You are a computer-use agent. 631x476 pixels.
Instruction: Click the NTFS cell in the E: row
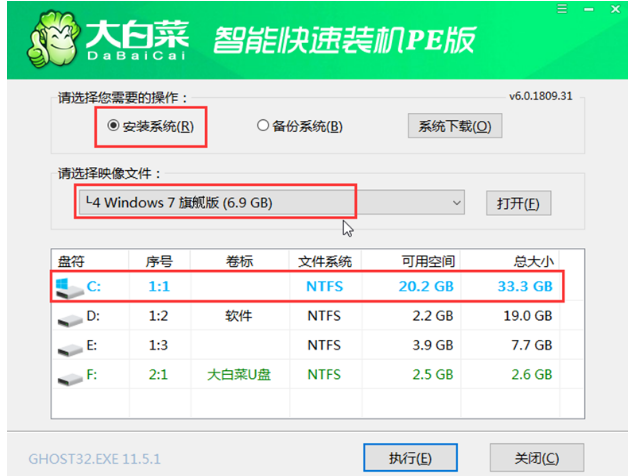click(x=324, y=345)
